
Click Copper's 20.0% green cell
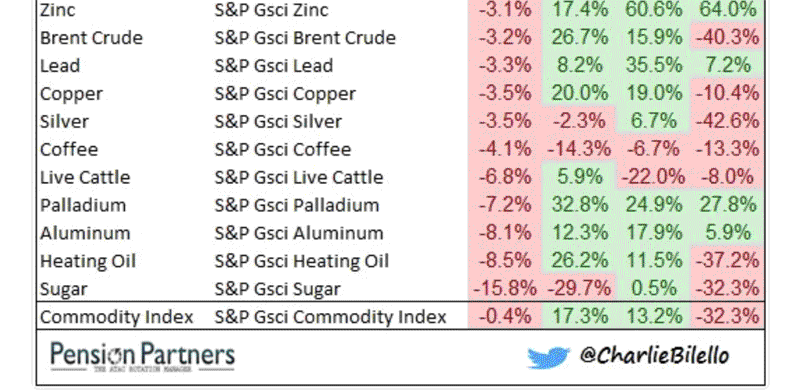point(579,93)
